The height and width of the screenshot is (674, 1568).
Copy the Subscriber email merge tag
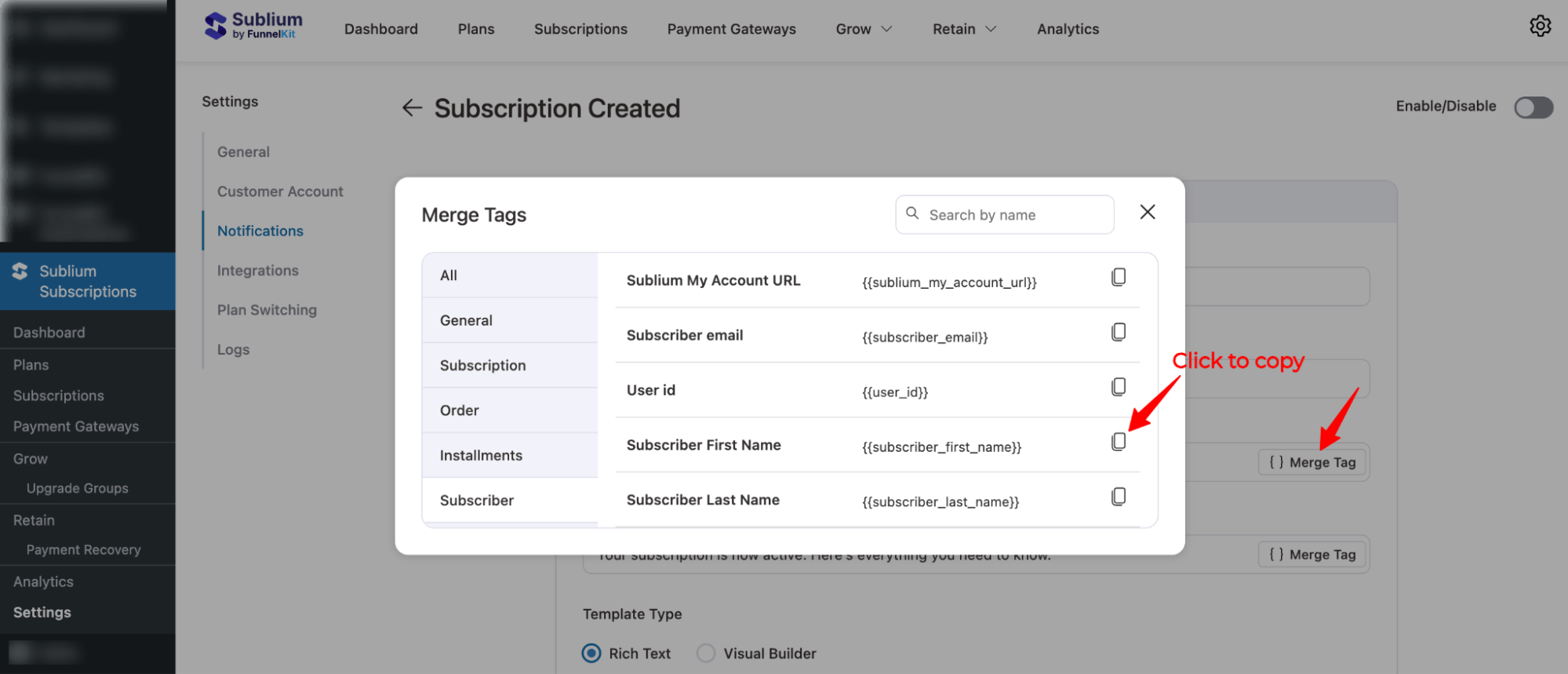1119,332
